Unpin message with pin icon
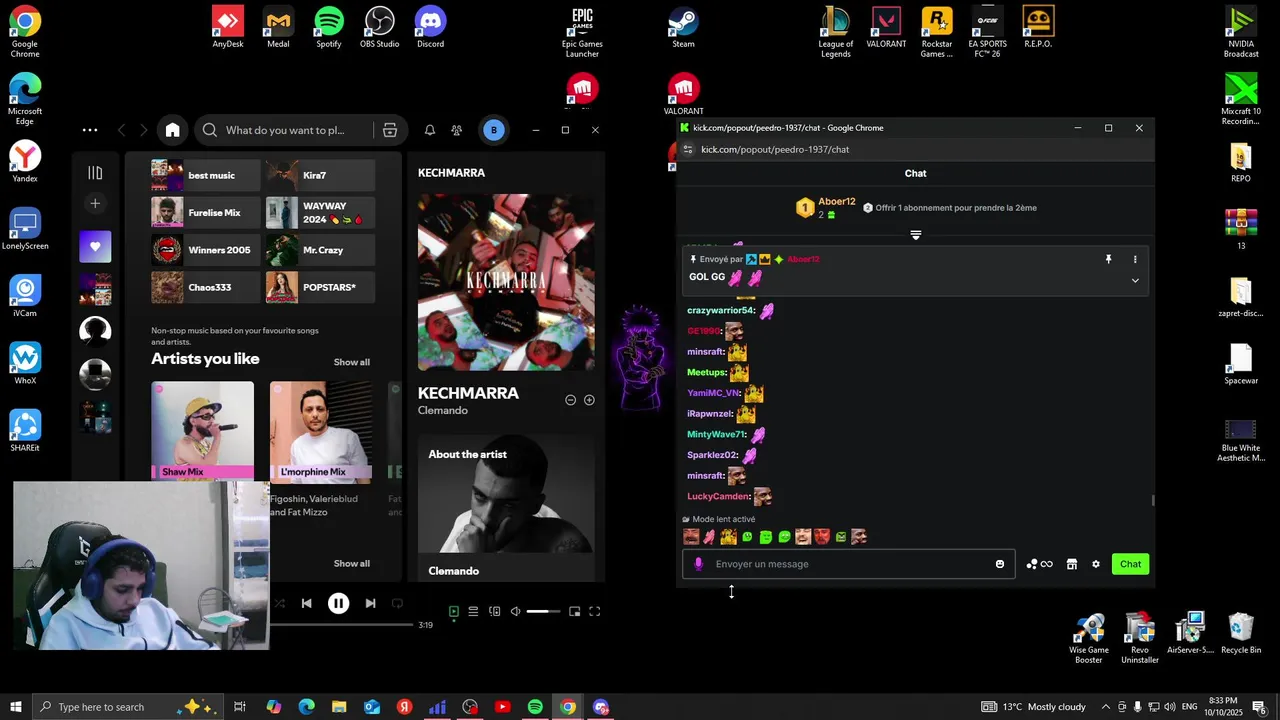The width and height of the screenshot is (1280, 720). click(x=1108, y=259)
